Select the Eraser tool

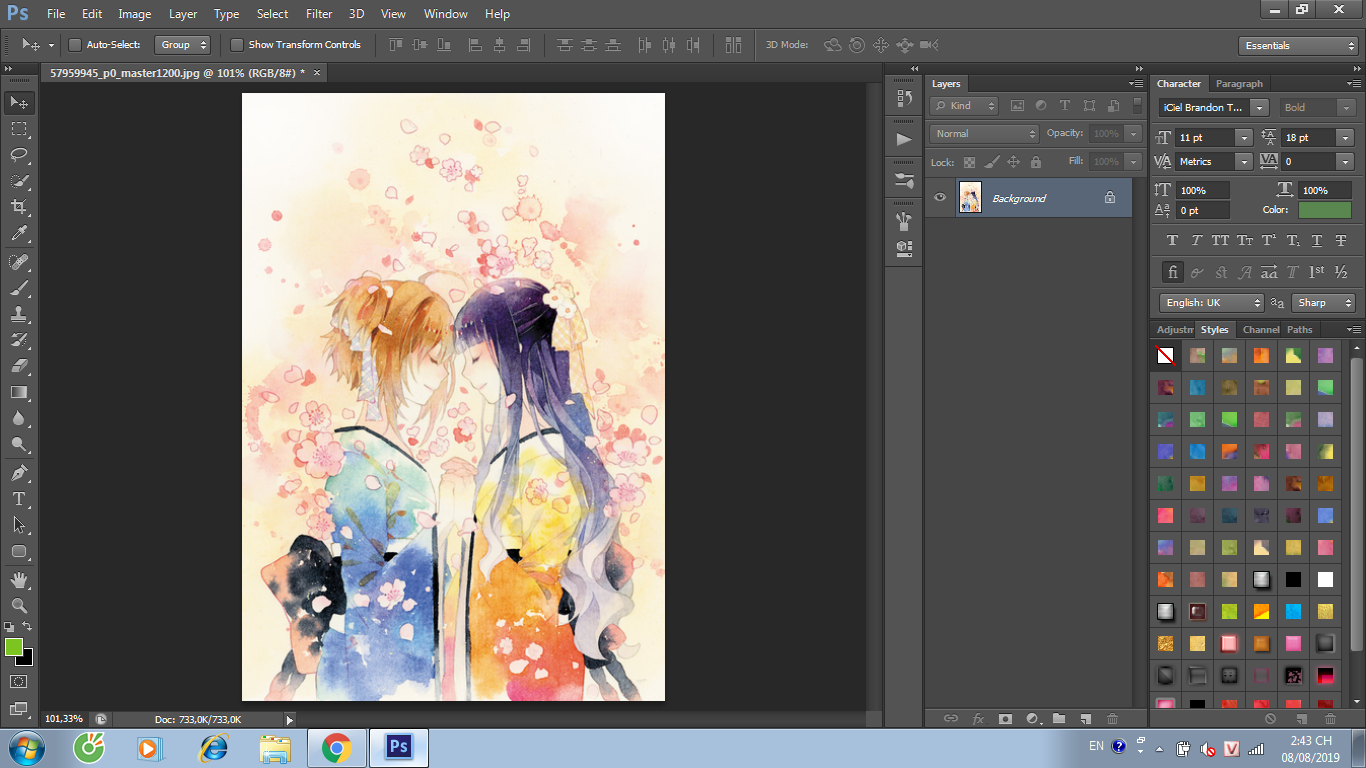(19, 366)
